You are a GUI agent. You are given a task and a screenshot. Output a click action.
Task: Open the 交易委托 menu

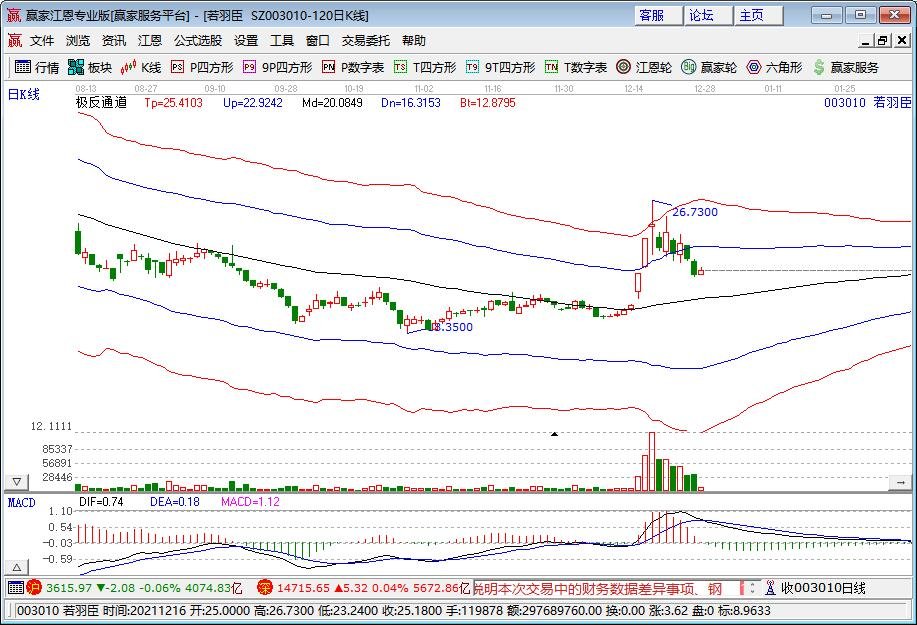366,40
